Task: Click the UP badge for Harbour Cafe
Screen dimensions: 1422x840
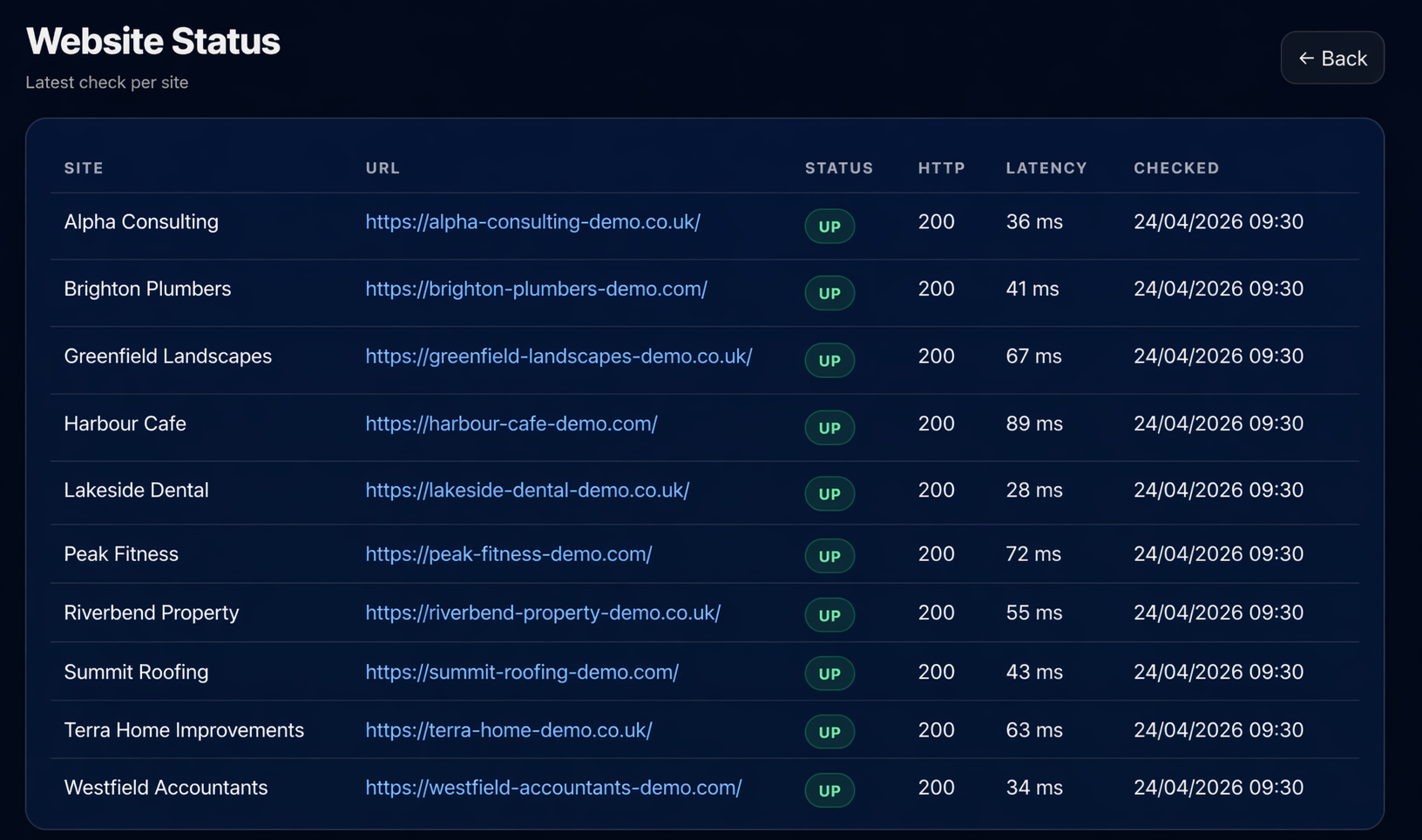Action: click(x=829, y=428)
